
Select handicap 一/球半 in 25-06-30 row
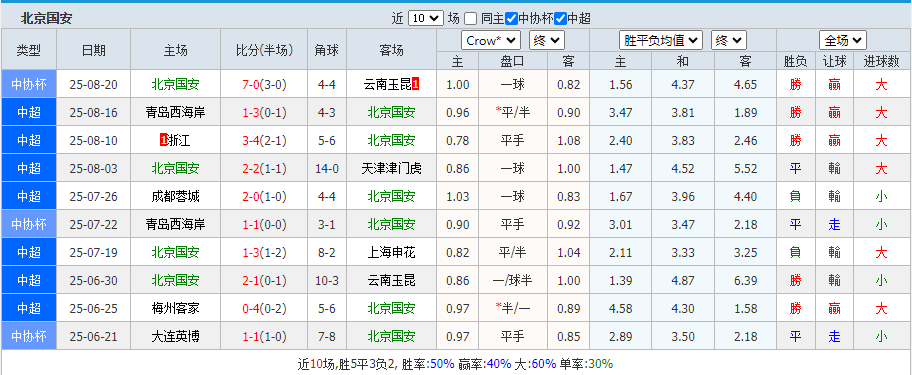coord(512,280)
